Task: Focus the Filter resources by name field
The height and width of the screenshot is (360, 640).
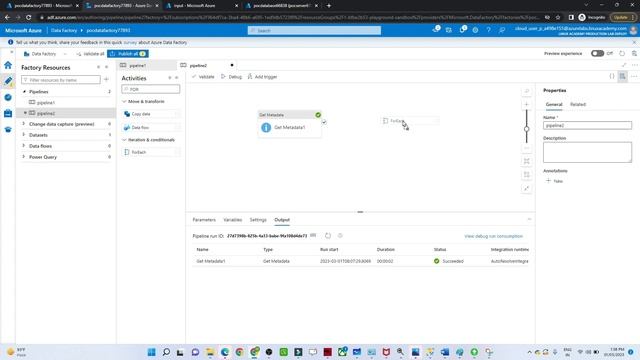Action: (61, 80)
